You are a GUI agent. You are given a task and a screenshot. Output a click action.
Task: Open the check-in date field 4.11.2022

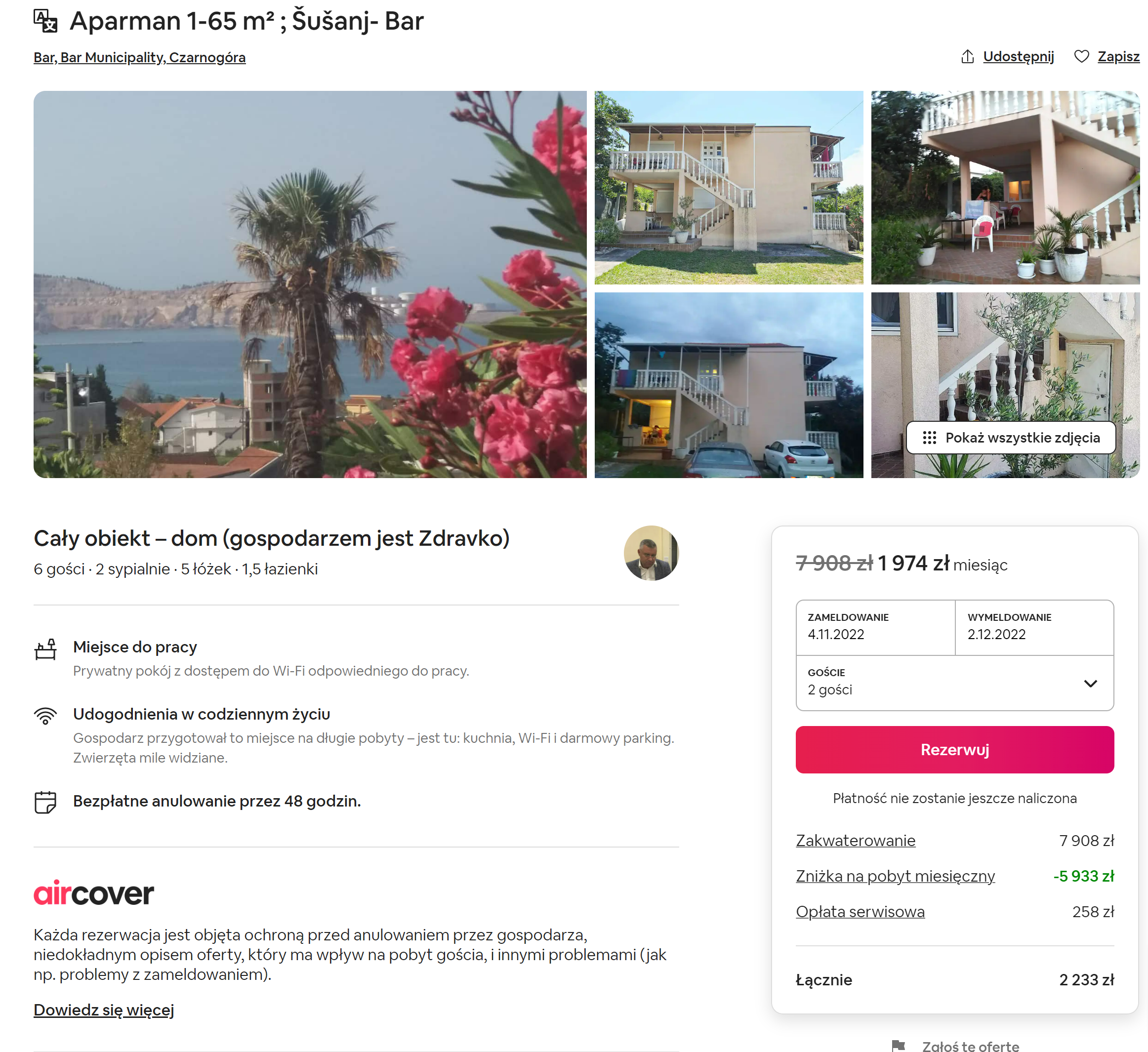[875, 627]
